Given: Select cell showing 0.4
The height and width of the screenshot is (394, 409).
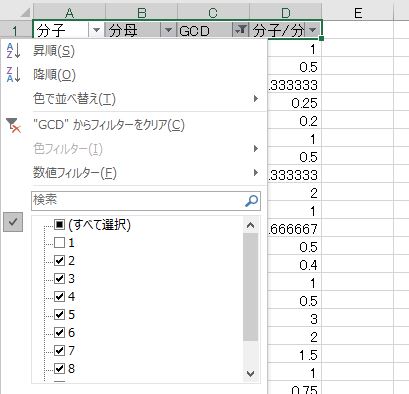Looking at the screenshot, I should click(294, 265).
